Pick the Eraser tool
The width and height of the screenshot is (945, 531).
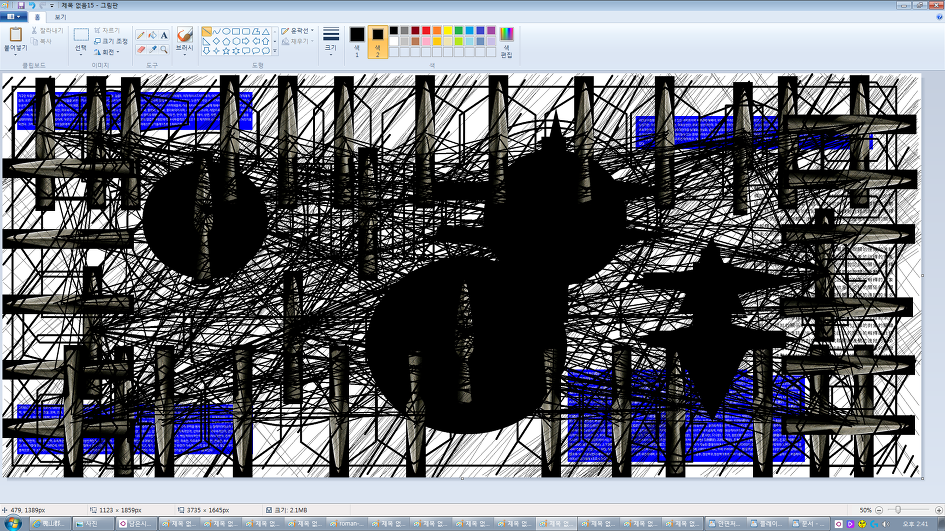click(x=141, y=49)
